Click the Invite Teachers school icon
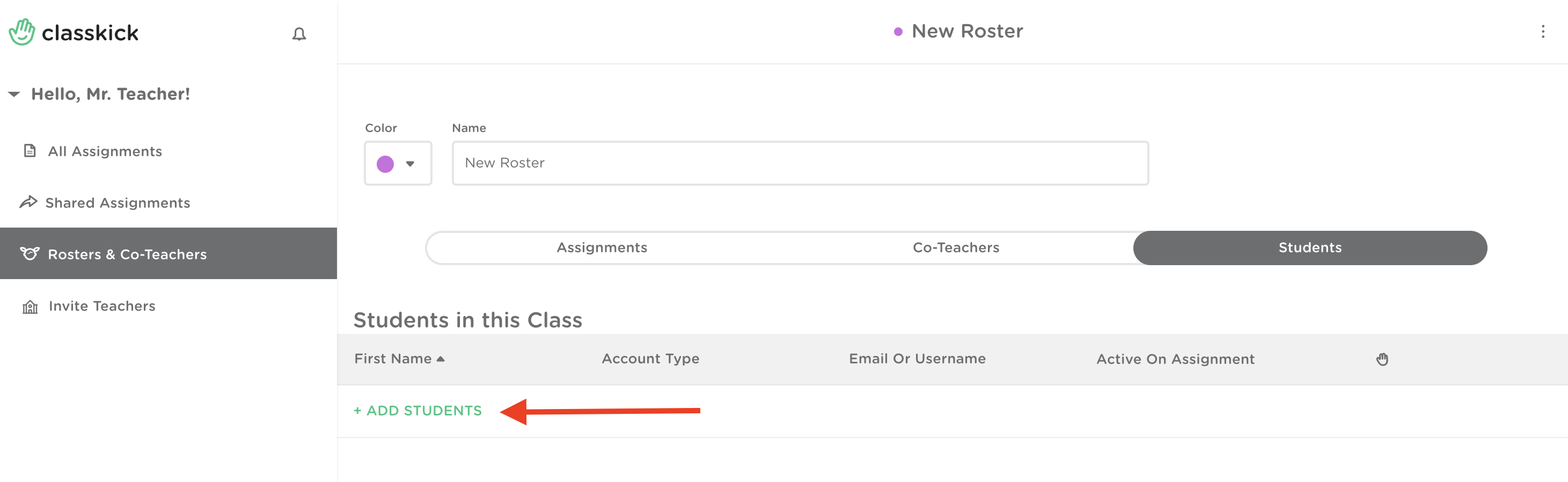1568x482 pixels. click(30, 306)
